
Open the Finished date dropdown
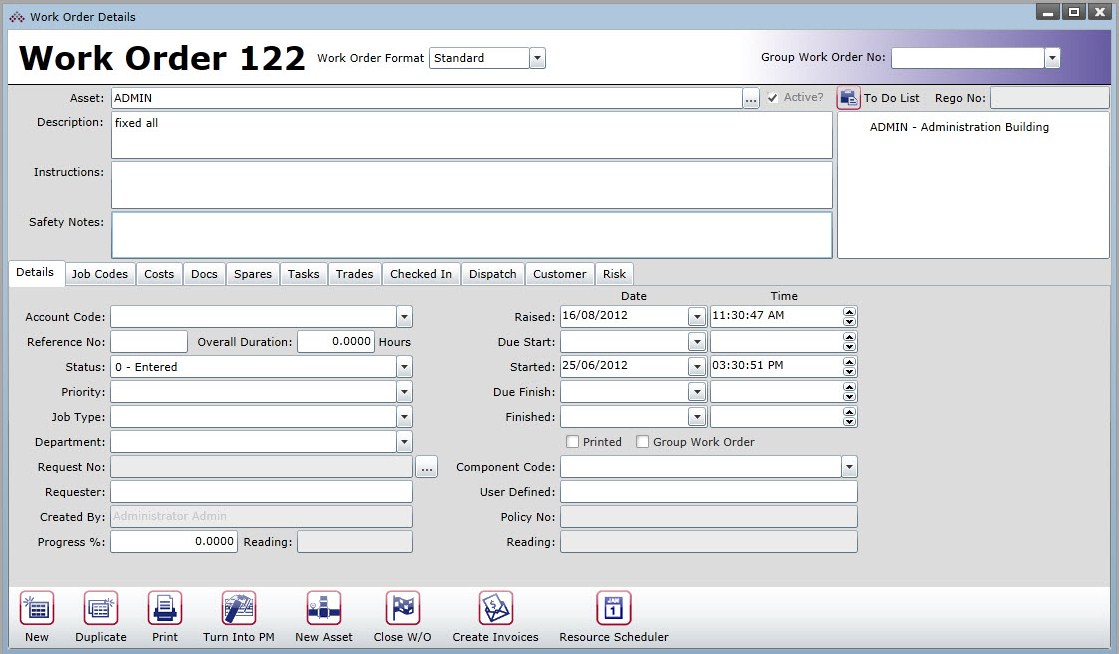point(697,416)
